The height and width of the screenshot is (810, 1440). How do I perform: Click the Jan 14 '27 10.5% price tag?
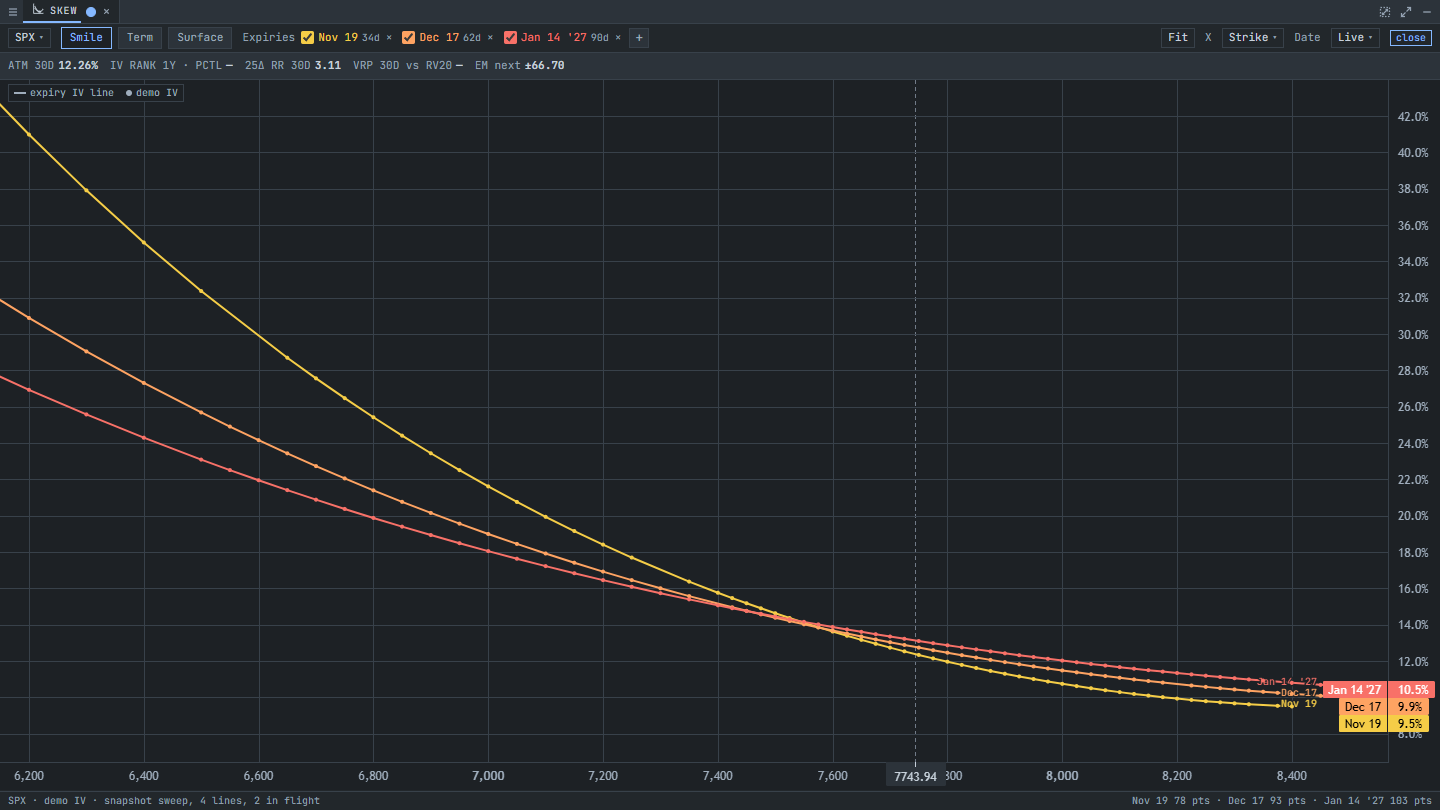pyautogui.click(x=1379, y=690)
